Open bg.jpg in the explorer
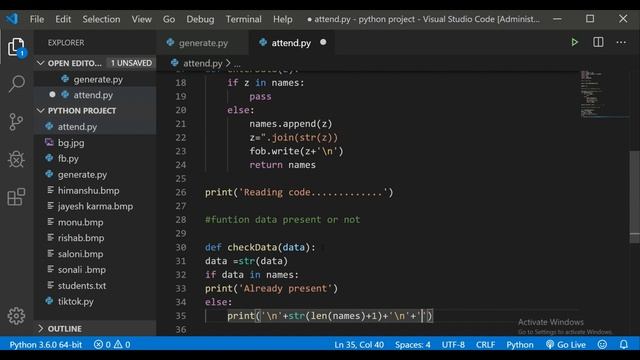The width and height of the screenshot is (640, 360). pyautogui.click(x=71, y=142)
